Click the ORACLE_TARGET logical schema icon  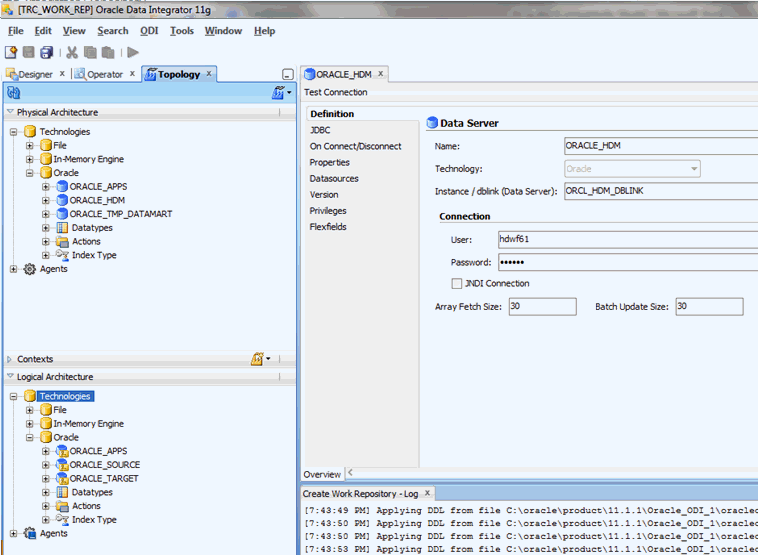[x=62, y=478]
